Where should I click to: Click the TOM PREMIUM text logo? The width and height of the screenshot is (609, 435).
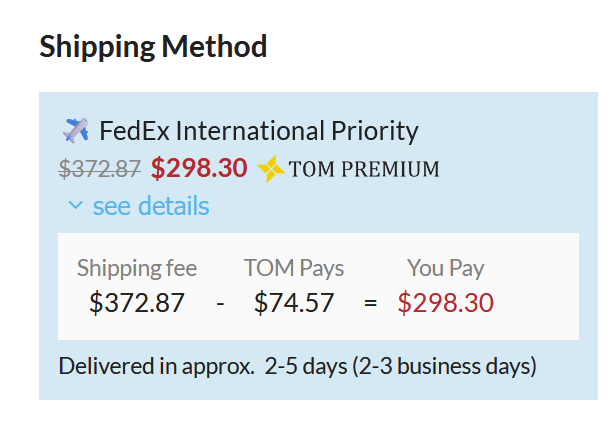coord(364,169)
